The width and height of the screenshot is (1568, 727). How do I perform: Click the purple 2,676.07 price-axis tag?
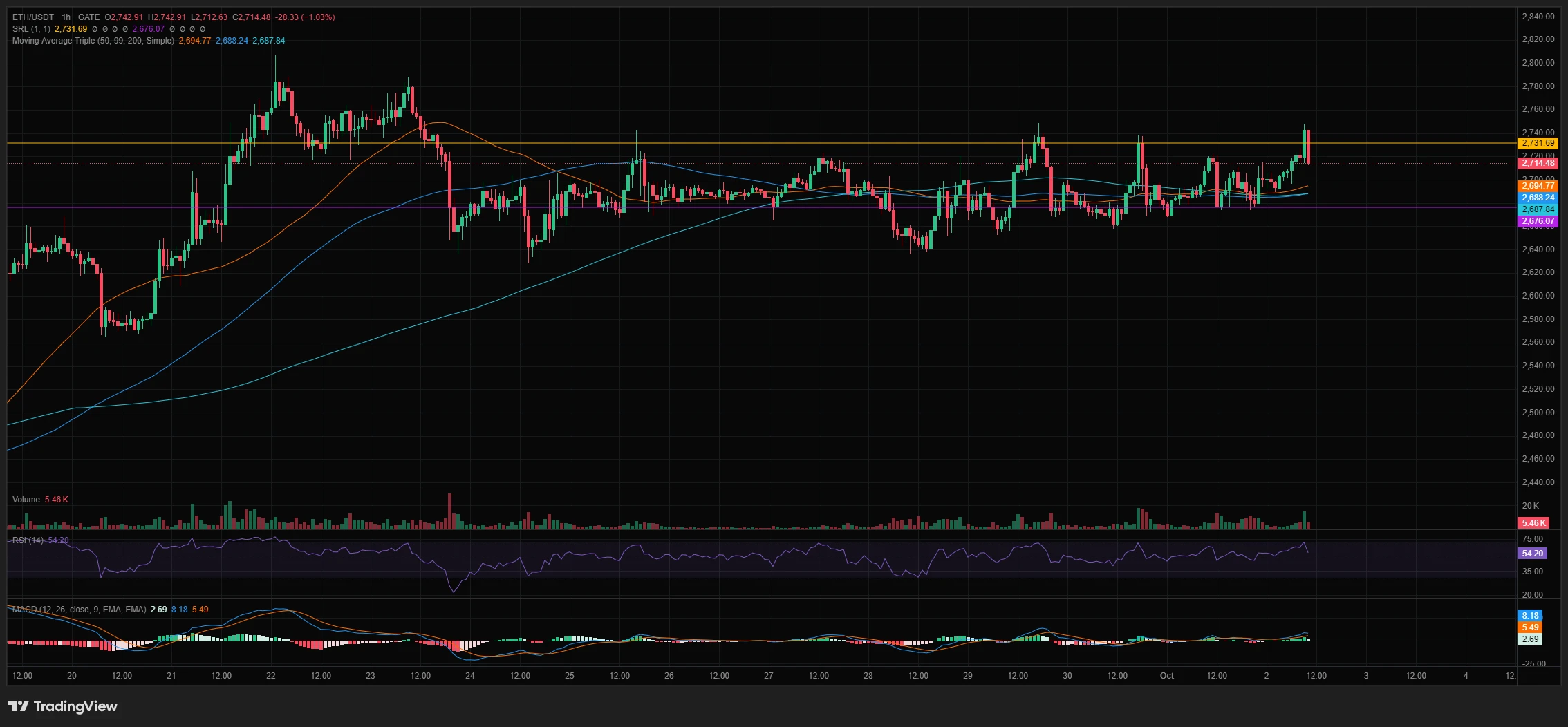1538,222
